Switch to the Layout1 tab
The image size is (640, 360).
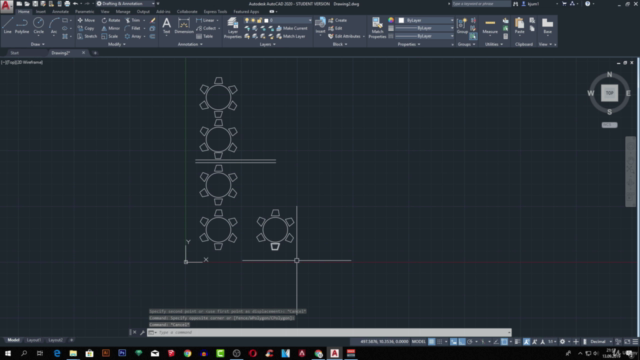coord(33,340)
